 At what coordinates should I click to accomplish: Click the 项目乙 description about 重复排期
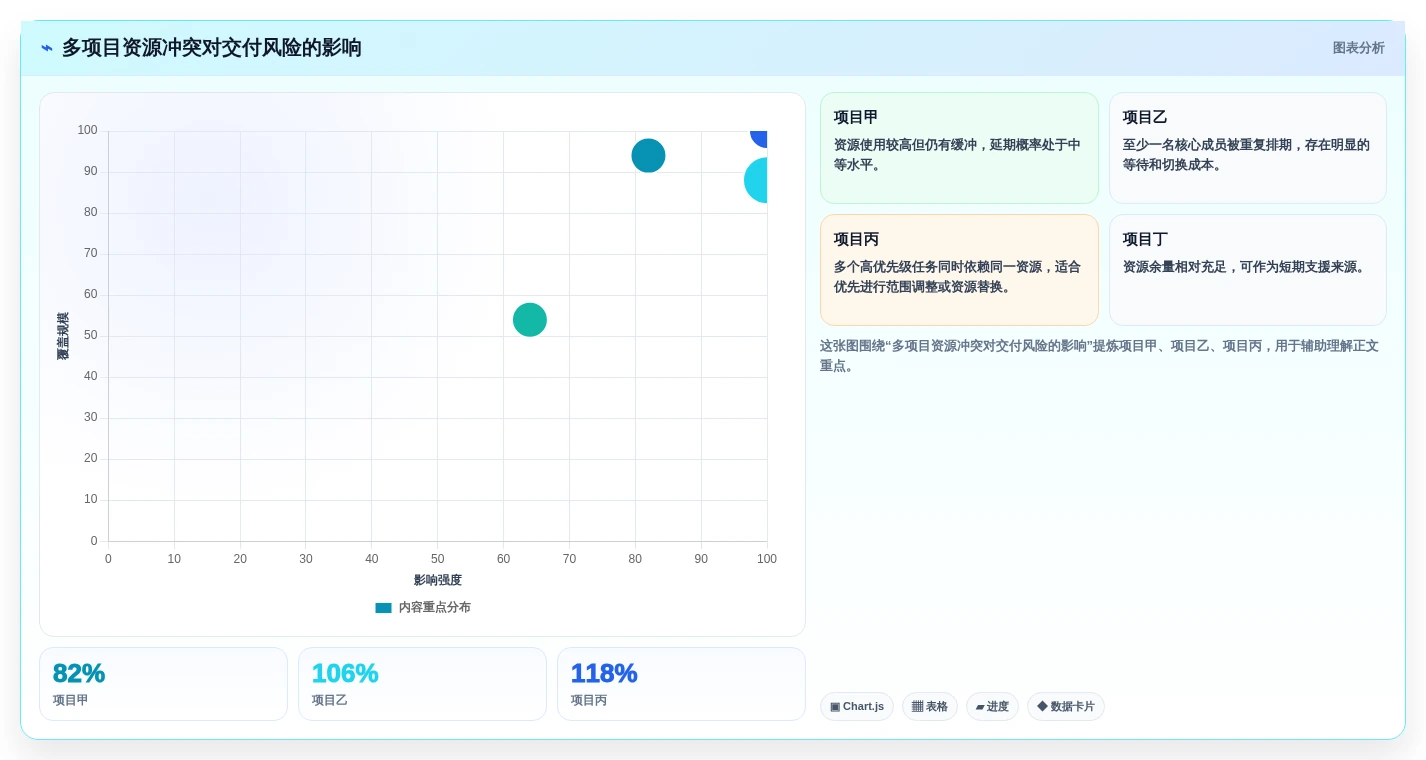1246,155
